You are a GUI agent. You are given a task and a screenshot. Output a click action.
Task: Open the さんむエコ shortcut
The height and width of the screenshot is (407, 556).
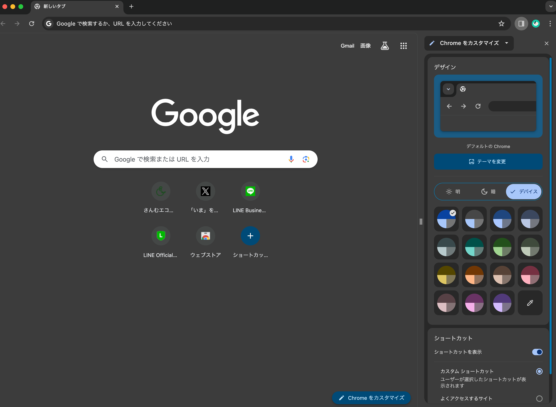click(161, 197)
